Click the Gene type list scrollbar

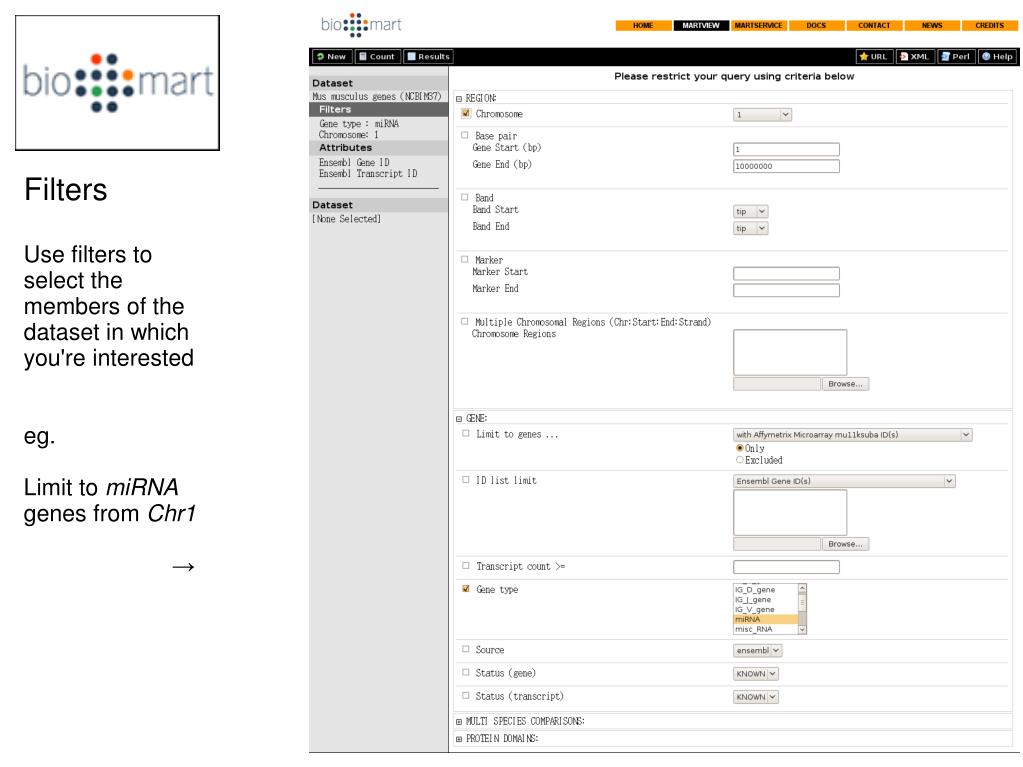802,609
